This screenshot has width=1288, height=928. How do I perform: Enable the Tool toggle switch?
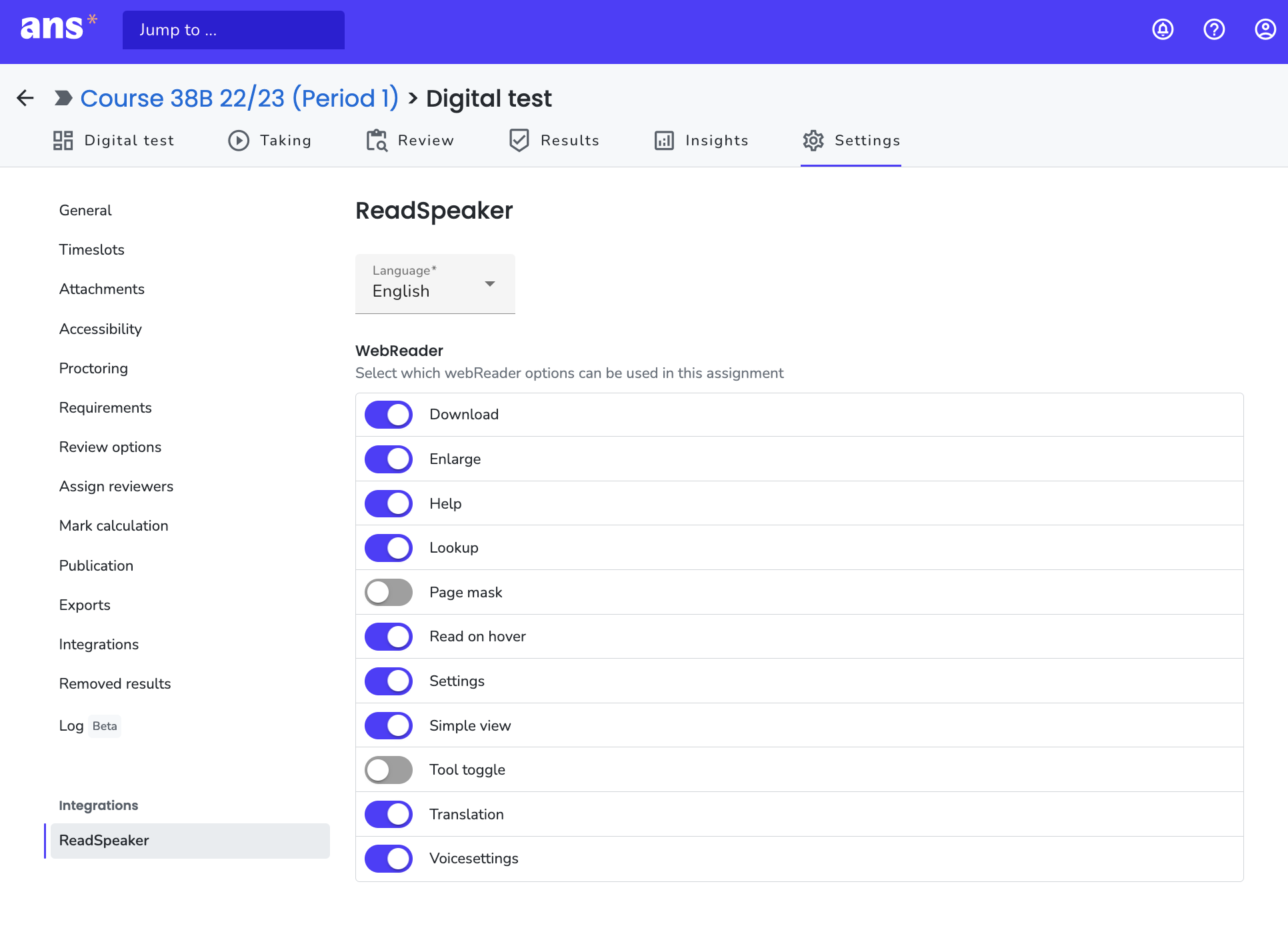389,770
